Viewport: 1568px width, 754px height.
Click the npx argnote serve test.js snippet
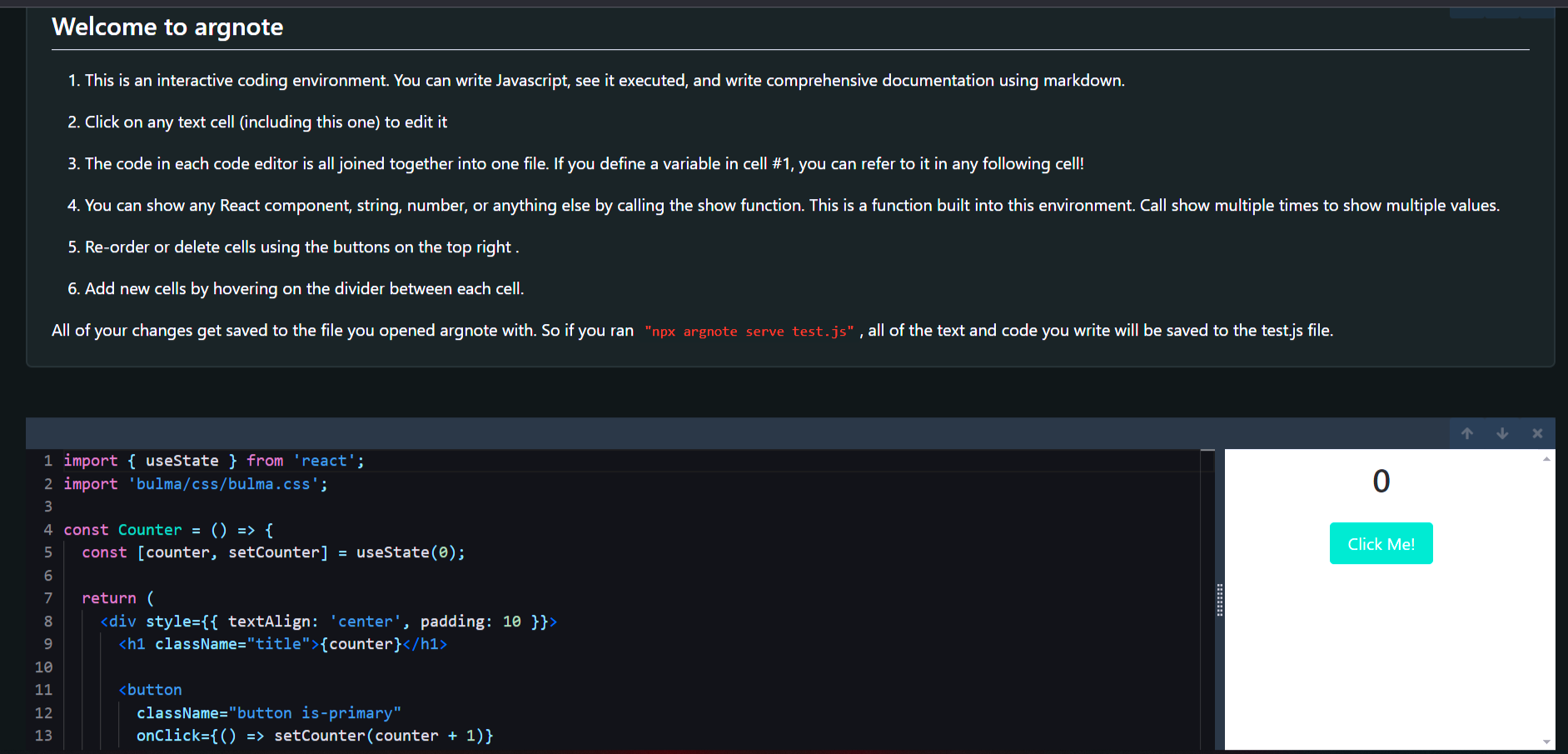click(749, 332)
